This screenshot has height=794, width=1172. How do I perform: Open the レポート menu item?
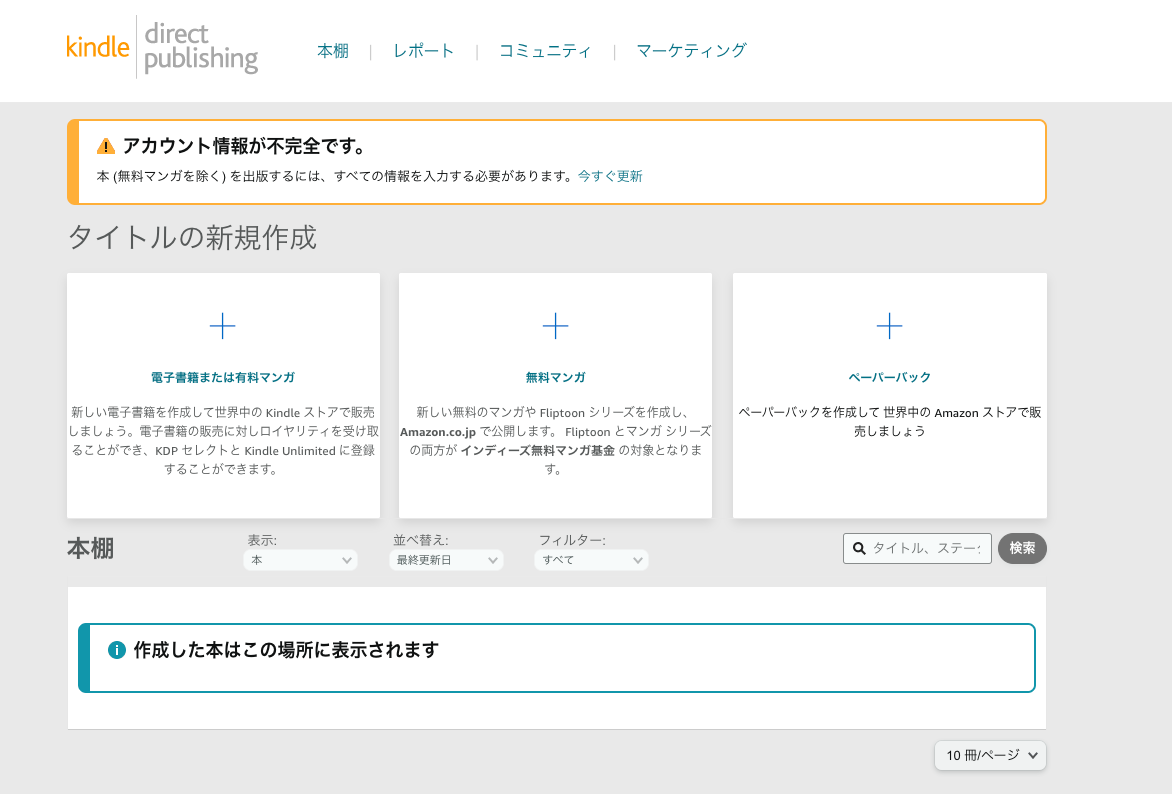pyautogui.click(x=424, y=51)
